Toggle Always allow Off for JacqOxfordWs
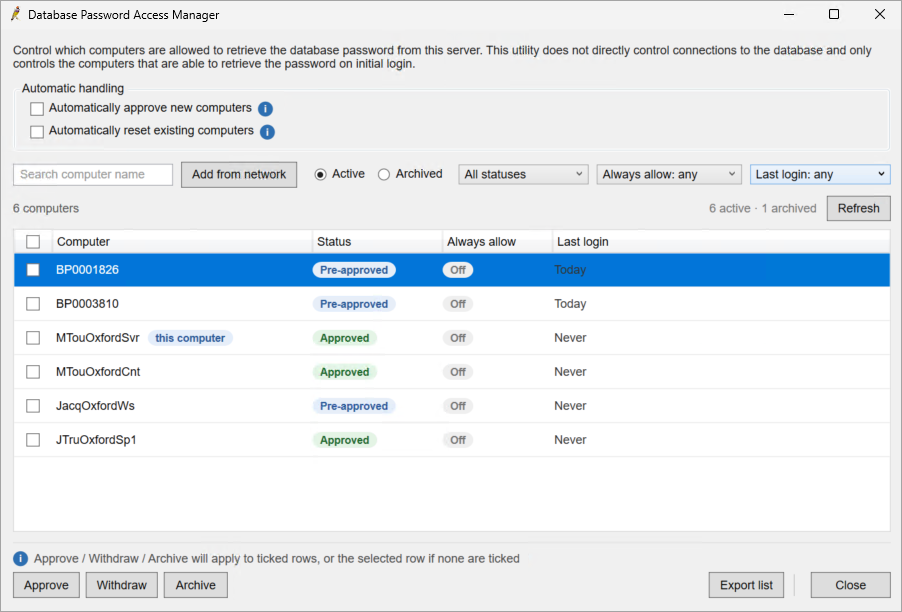This screenshot has width=902, height=612. (458, 406)
